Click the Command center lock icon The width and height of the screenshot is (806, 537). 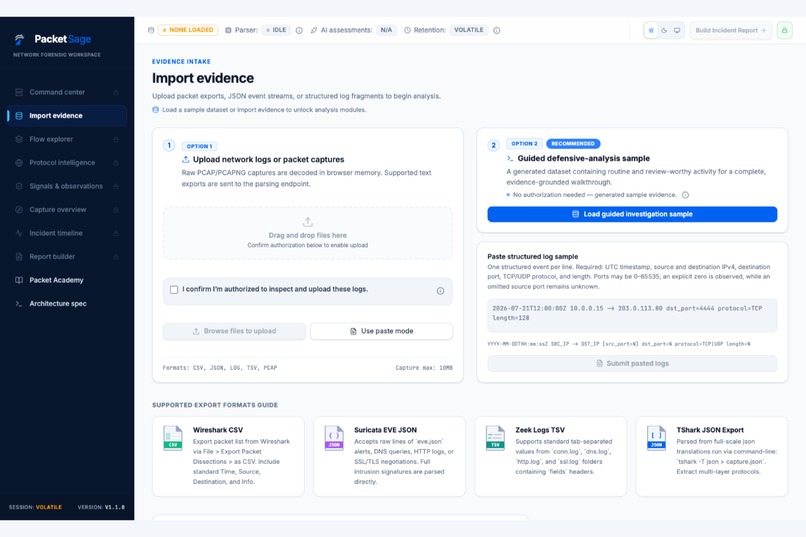pyautogui.click(x=116, y=92)
